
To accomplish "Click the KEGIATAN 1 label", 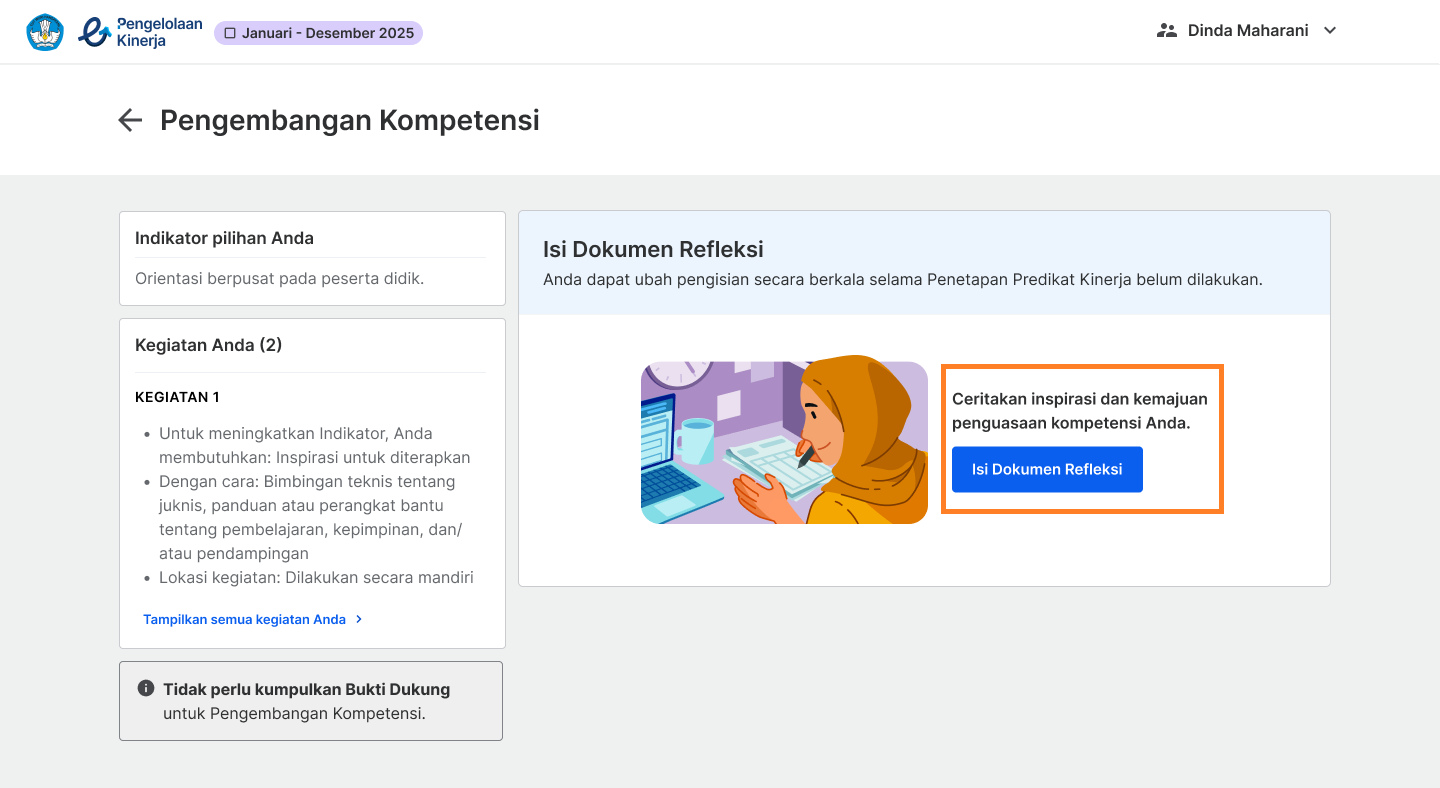I will [x=177, y=397].
